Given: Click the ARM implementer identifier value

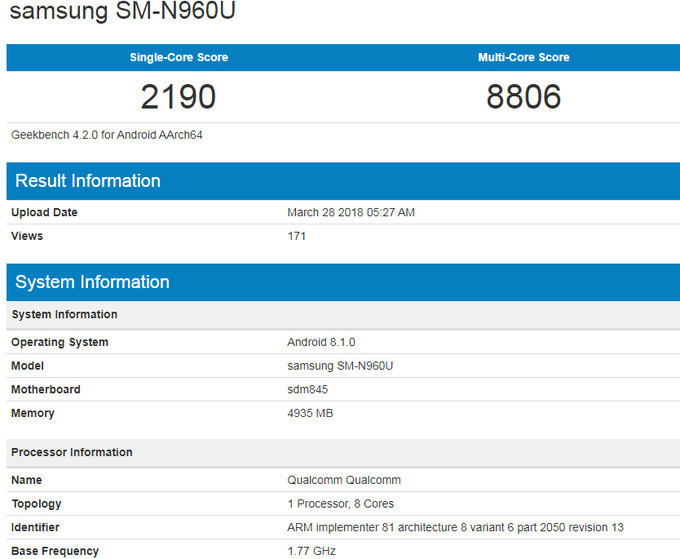Looking at the screenshot, I should point(455,527).
